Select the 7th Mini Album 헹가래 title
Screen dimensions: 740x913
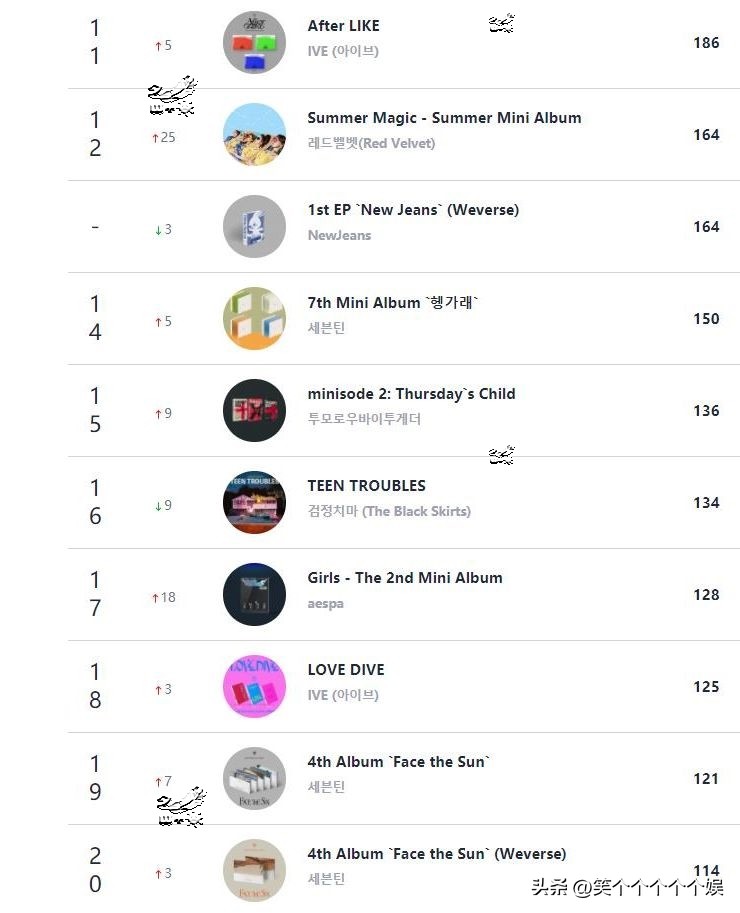(393, 302)
